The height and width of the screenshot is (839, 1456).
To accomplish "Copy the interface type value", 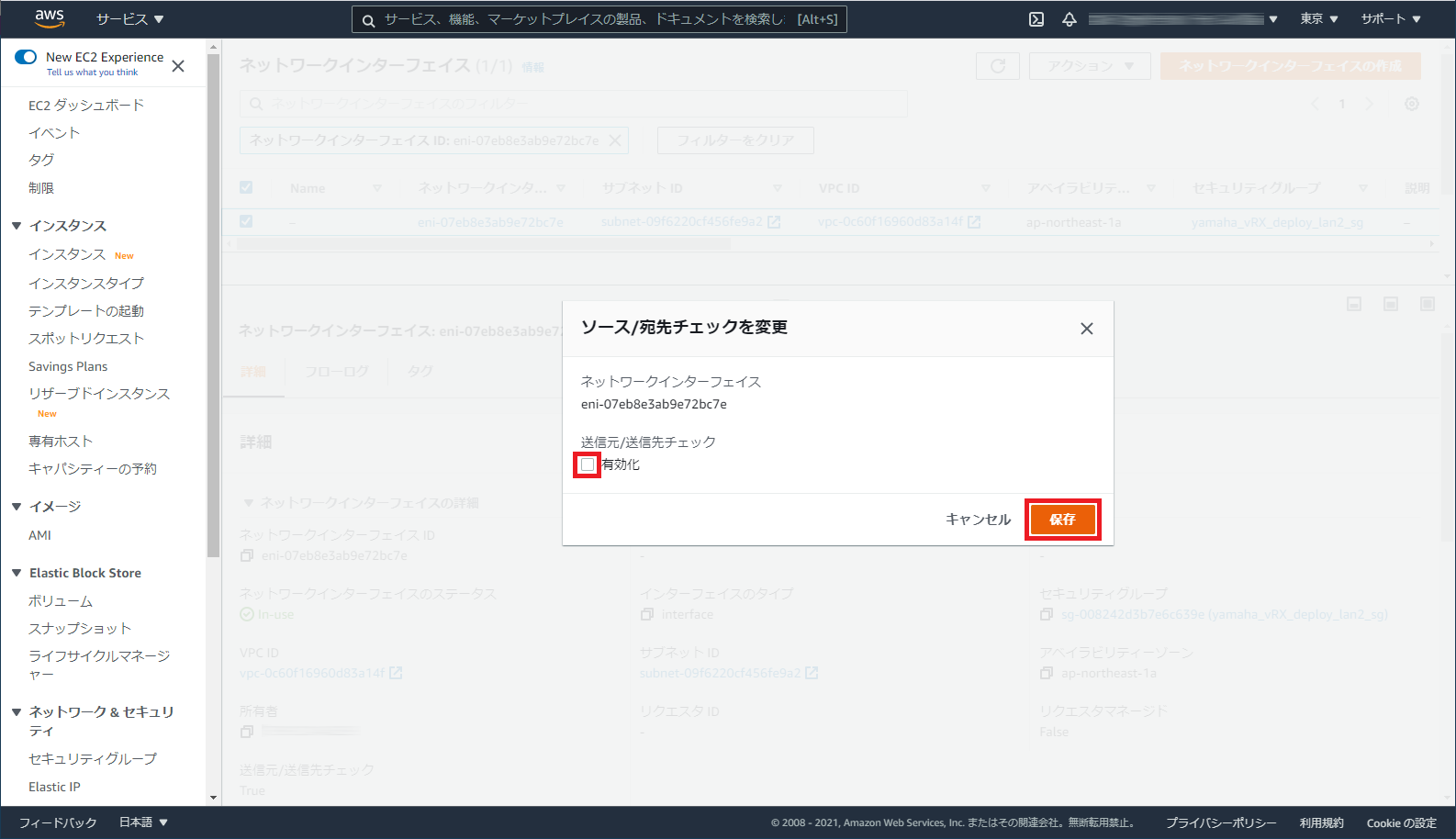I will point(647,614).
